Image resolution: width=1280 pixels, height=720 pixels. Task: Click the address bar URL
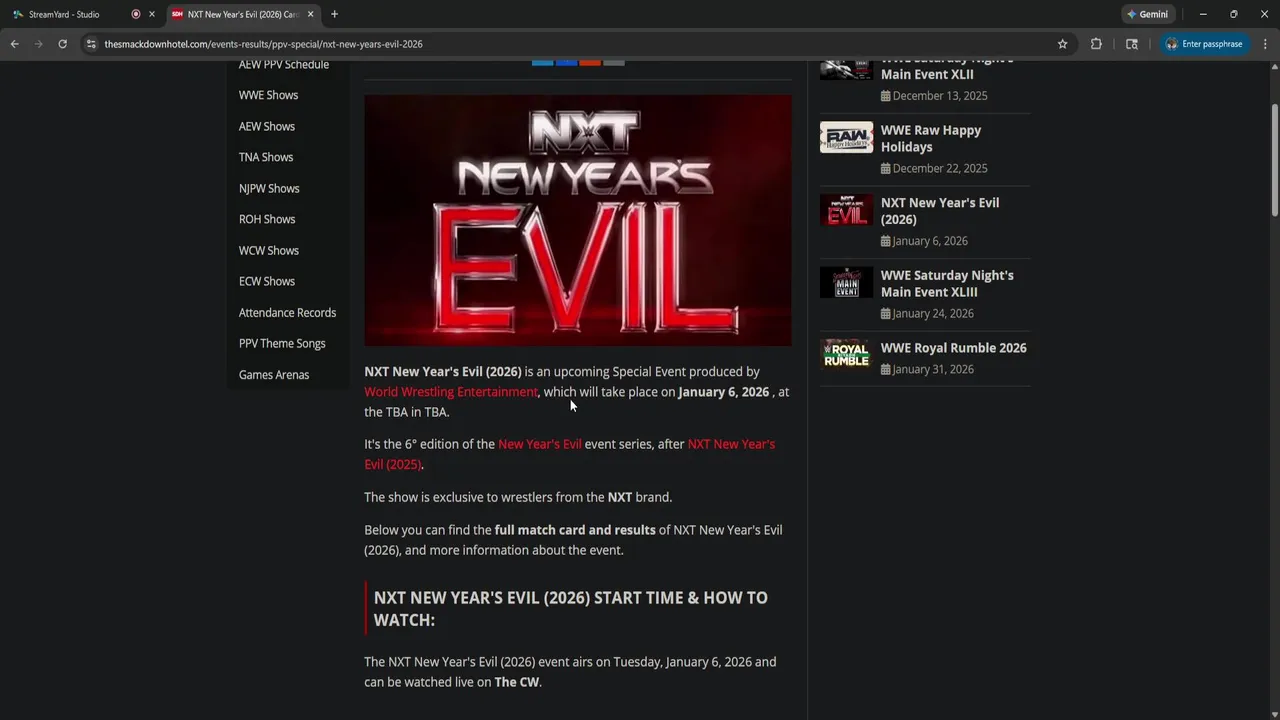pyautogui.click(x=264, y=44)
